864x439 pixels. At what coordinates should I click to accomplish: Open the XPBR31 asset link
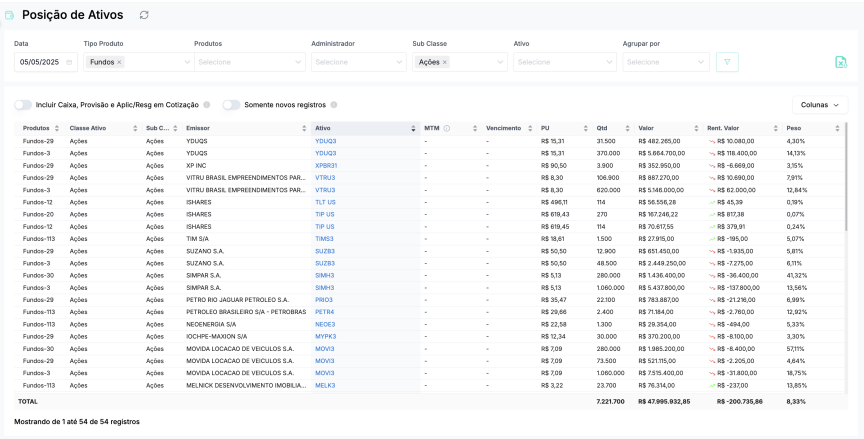point(326,166)
